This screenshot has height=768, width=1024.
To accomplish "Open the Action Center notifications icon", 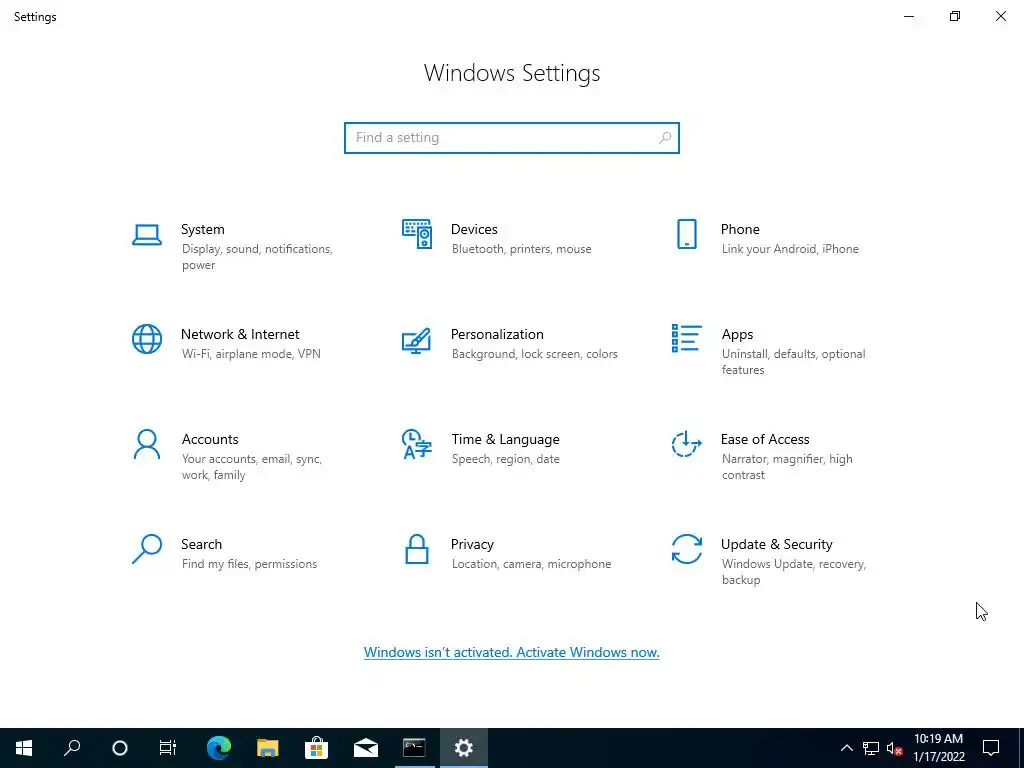I will [991, 748].
